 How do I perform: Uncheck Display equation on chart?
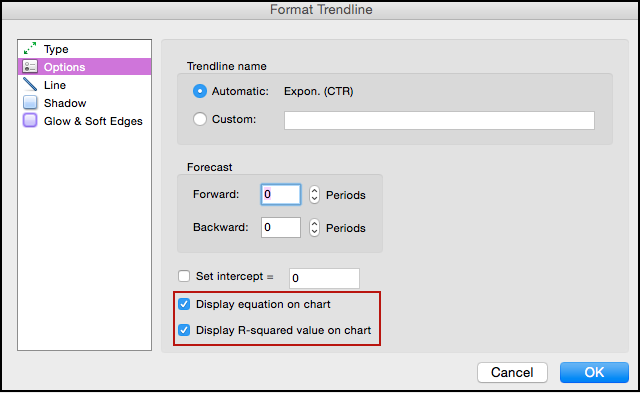pos(184,304)
